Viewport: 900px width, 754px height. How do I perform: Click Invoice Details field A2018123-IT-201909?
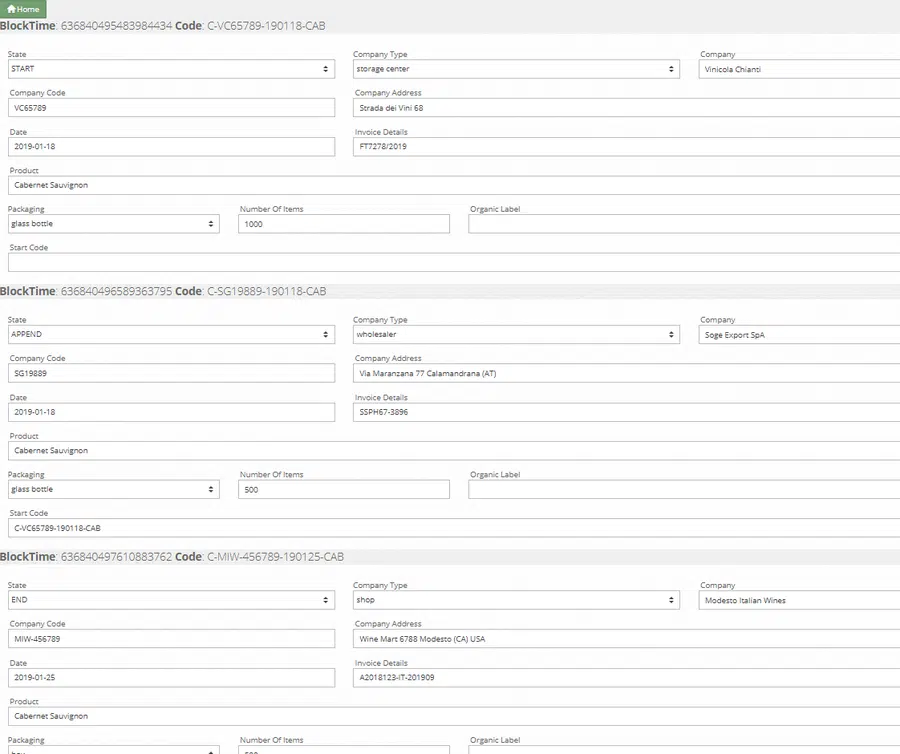tap(626, 678)
